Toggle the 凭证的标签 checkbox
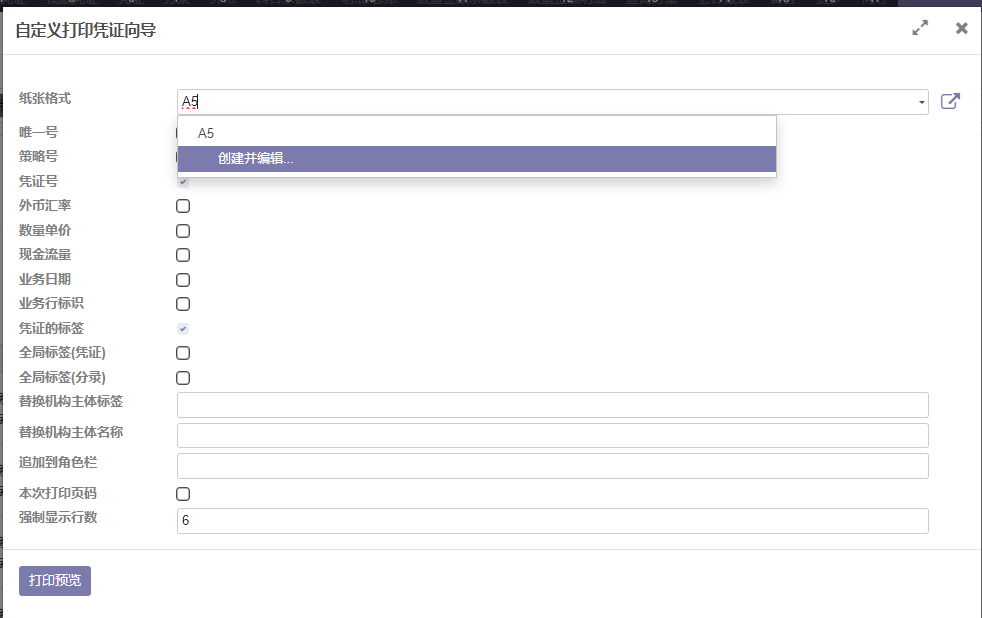 pyautogui.click(x=183, y=329)
